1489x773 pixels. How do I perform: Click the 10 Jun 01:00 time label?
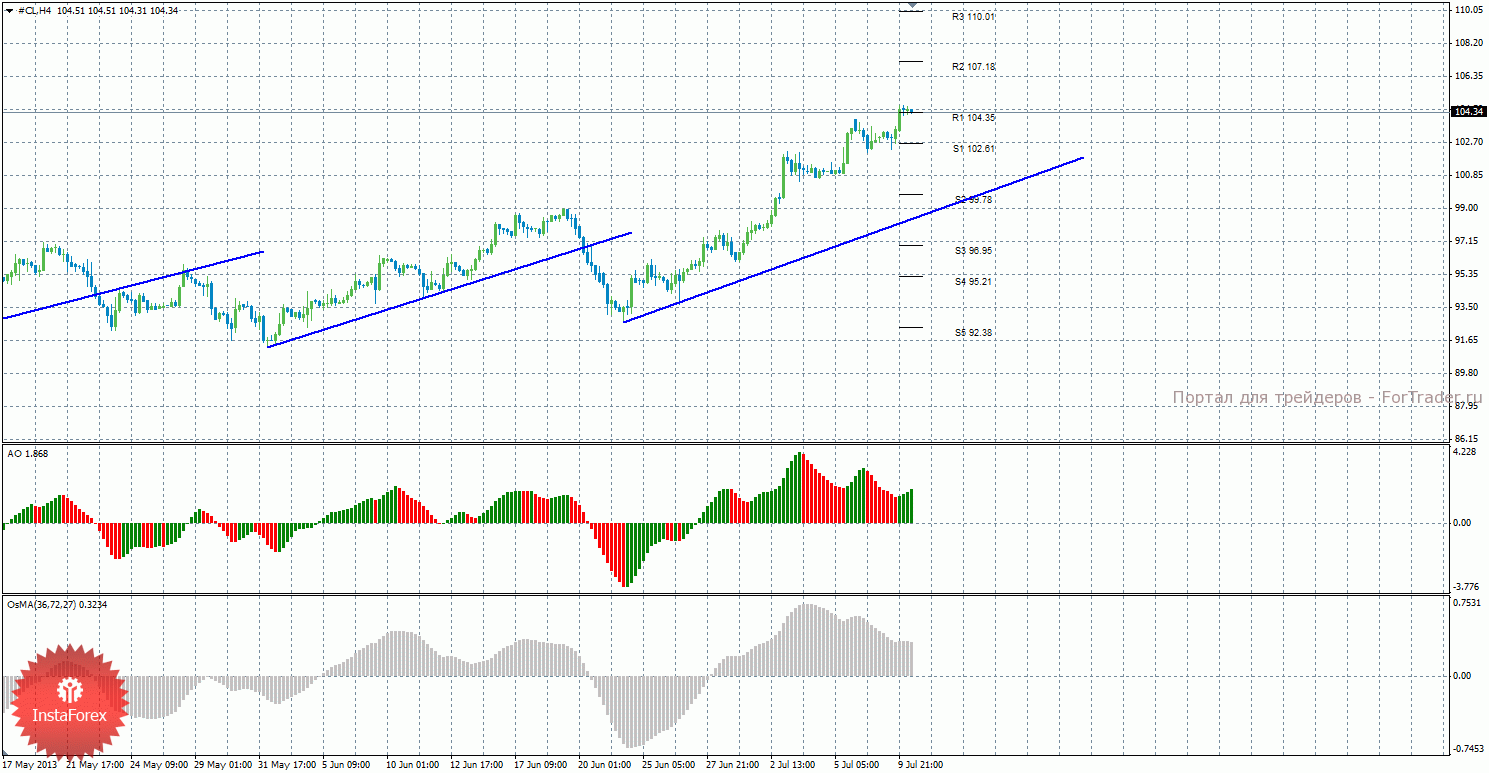pyautogui.click(x=413, y=765)
